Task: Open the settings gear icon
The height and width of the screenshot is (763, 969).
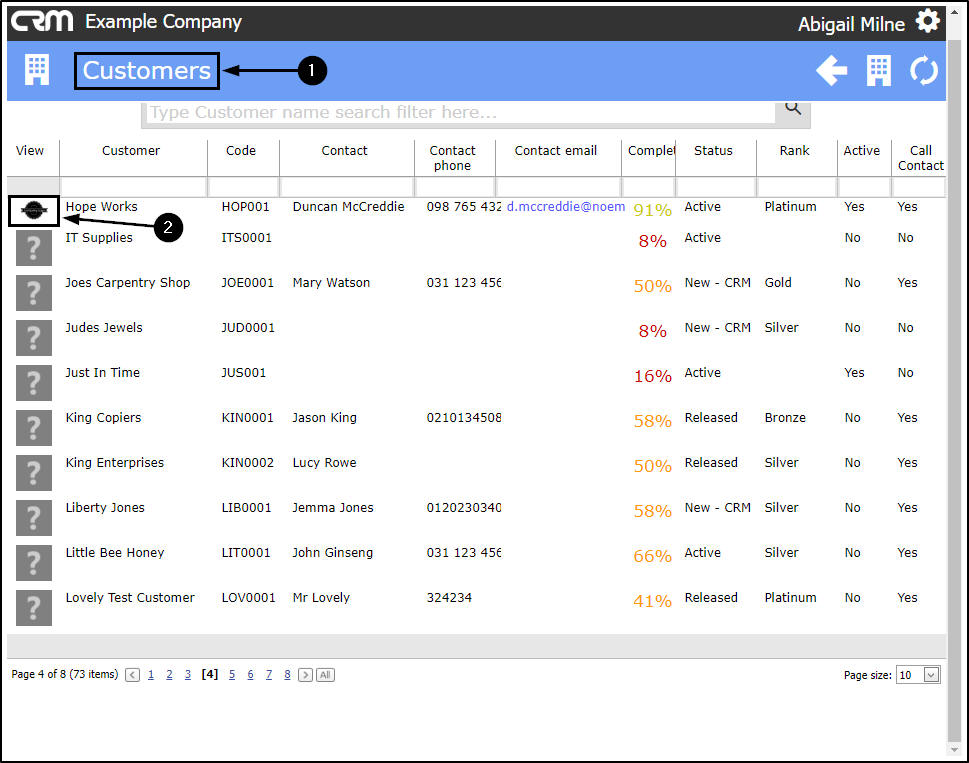Action: [x=927, y=21]
